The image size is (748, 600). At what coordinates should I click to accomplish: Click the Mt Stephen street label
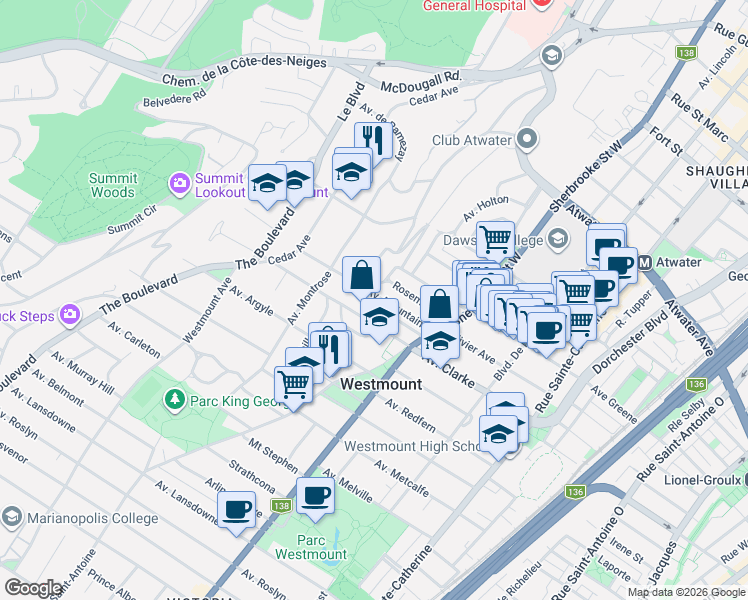(x=273, y=456)
